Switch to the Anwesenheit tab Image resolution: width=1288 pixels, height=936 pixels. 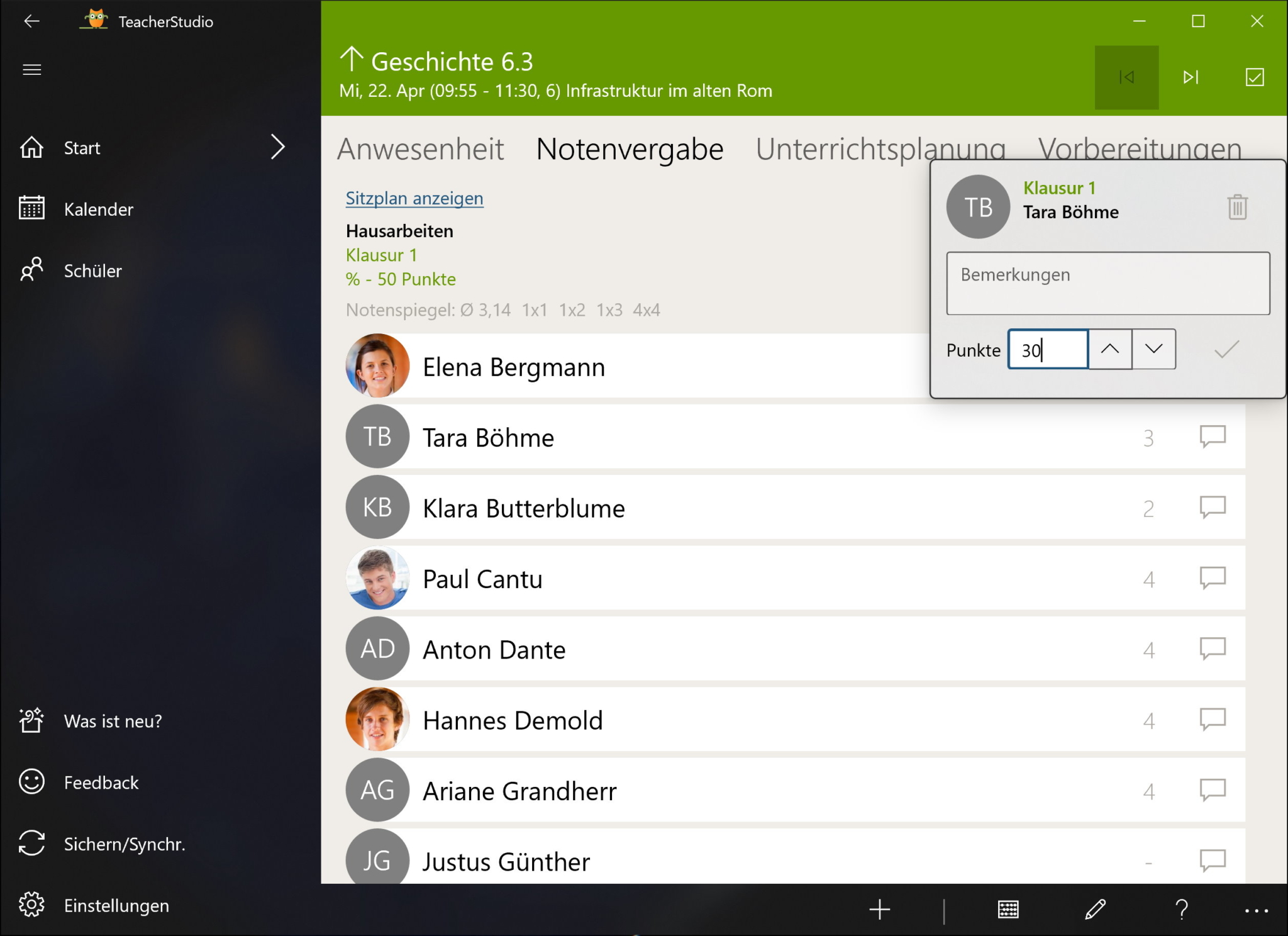pos(421,149)
